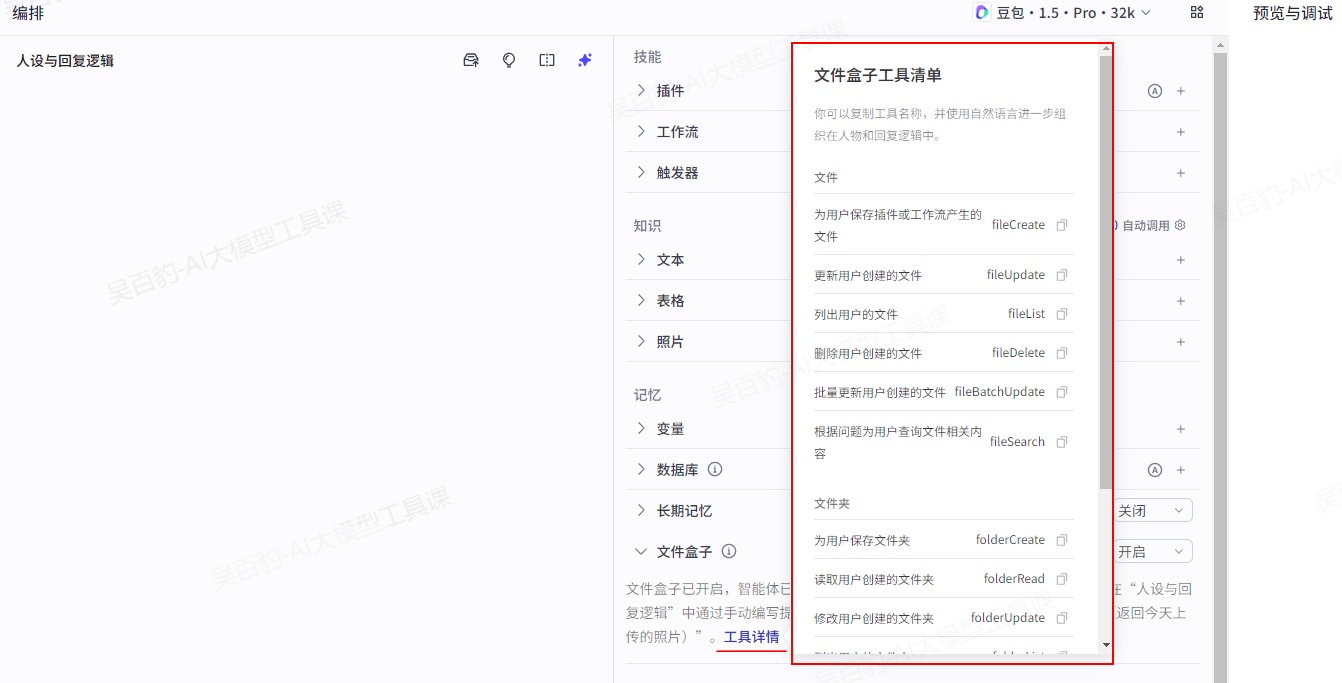The image size is (1342, 683).
Task: Expand the 照片 section
Action: [641, 341]
